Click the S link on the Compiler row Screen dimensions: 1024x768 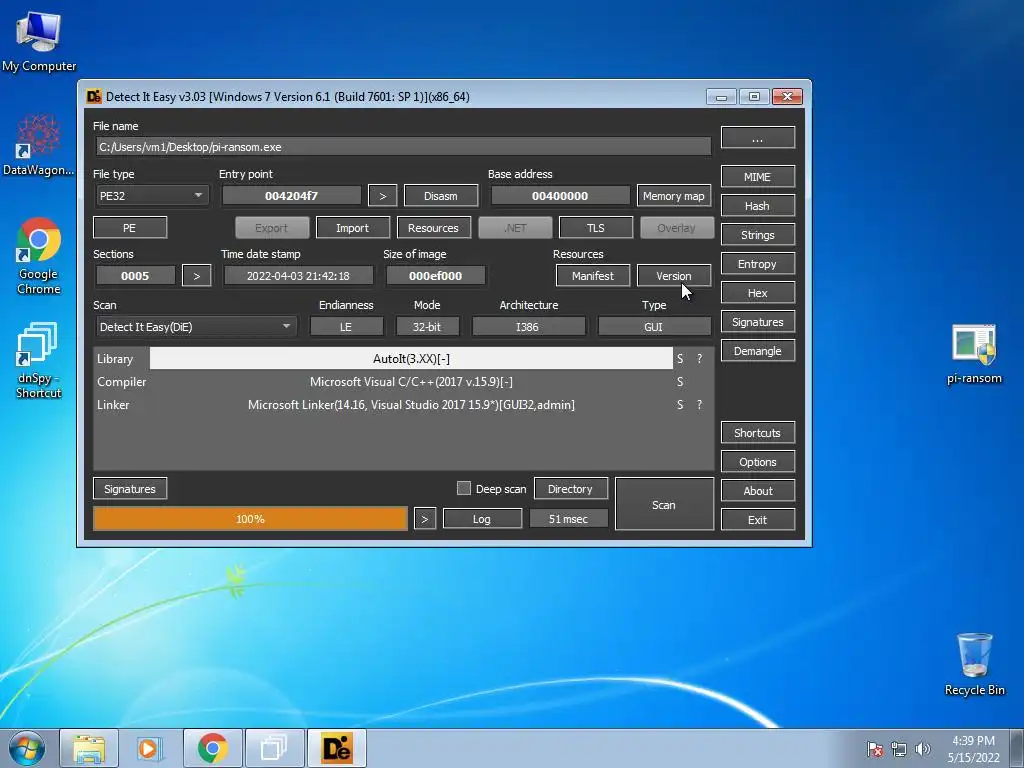[x=680, y=382]
